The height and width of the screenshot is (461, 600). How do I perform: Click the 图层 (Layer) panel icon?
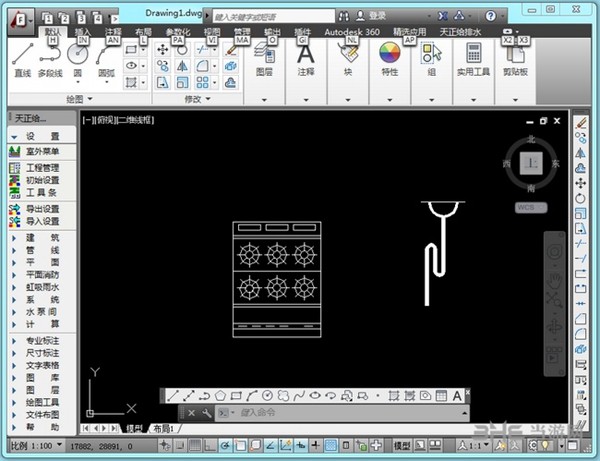(x=264, y=55)
